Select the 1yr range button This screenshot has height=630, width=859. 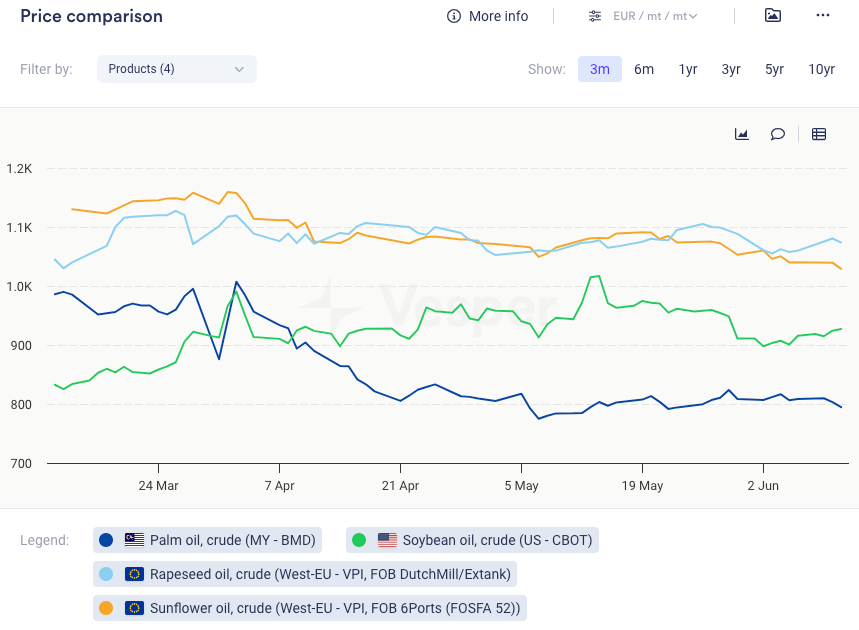(688, 69)
